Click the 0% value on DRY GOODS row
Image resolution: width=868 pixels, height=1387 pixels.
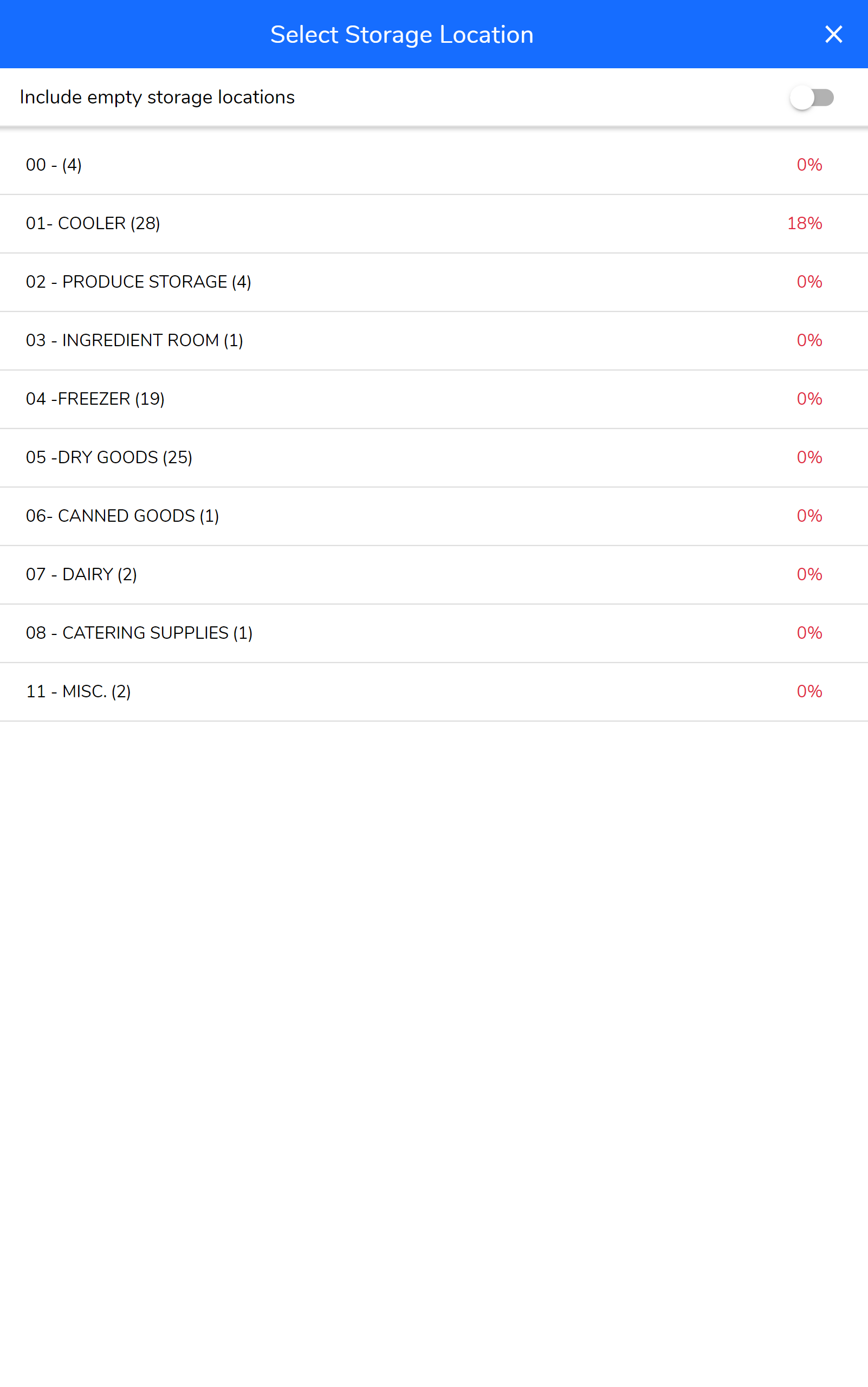point(809,458)
